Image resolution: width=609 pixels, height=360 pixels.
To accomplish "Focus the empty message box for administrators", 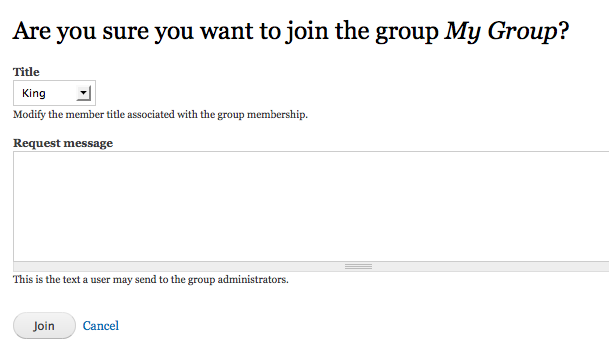I will coord(311,206).
